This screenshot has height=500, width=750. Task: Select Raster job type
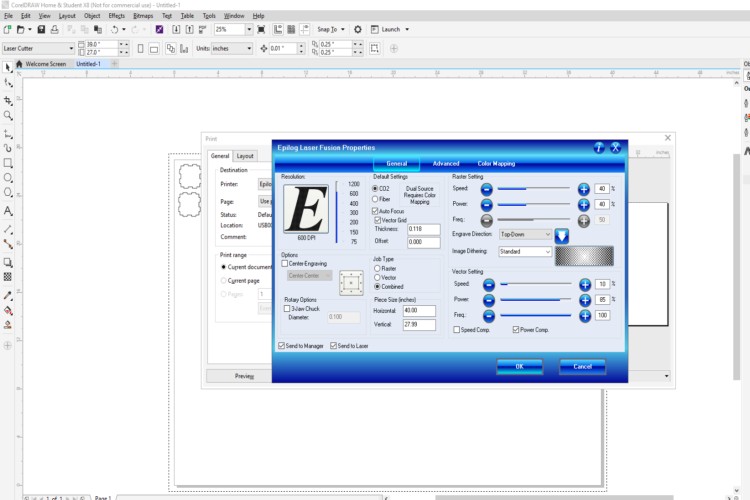point(377,268)
